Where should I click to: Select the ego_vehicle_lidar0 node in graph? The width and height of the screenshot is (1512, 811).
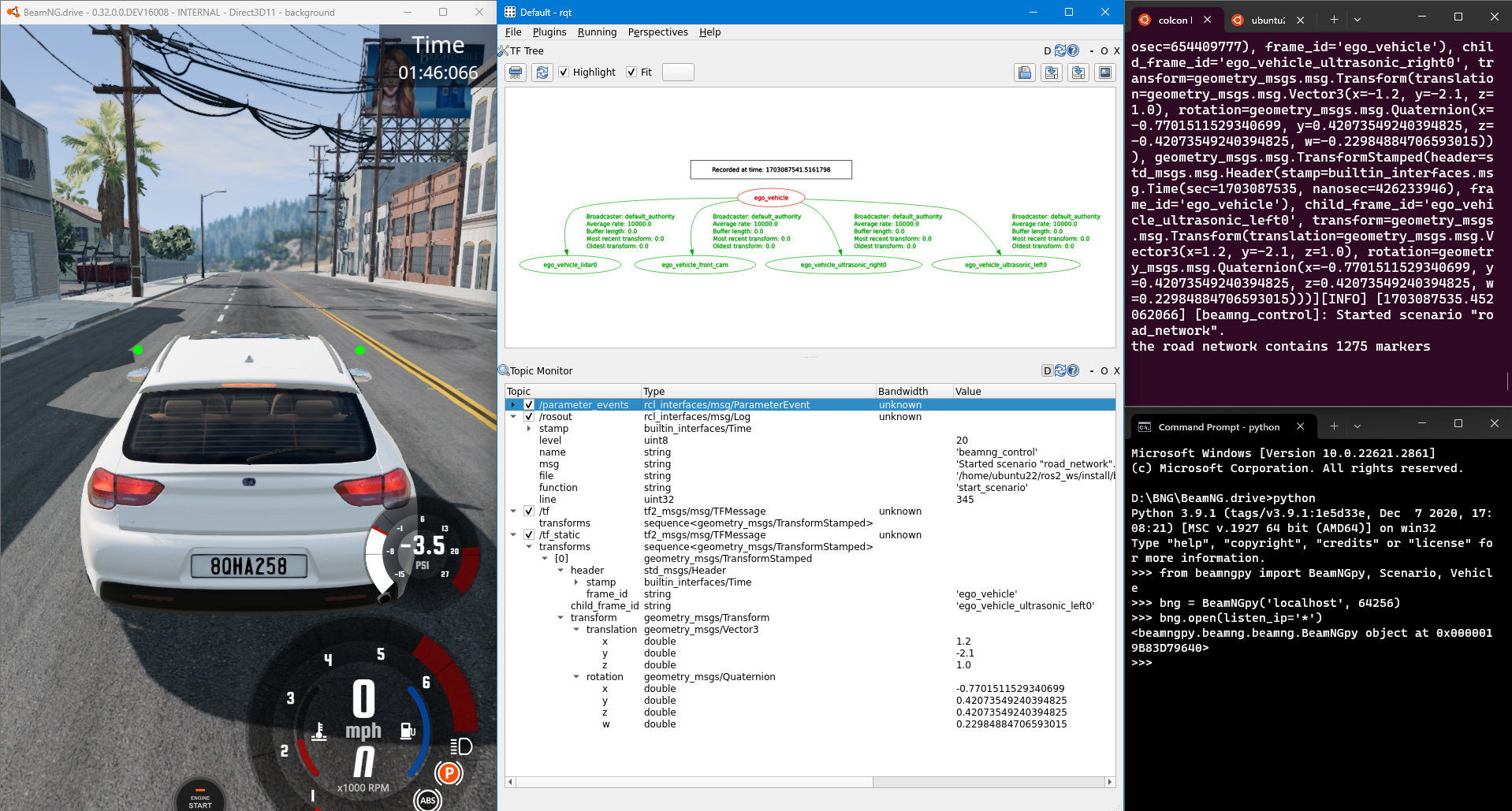pyautogui.click(x=570, y=265)
